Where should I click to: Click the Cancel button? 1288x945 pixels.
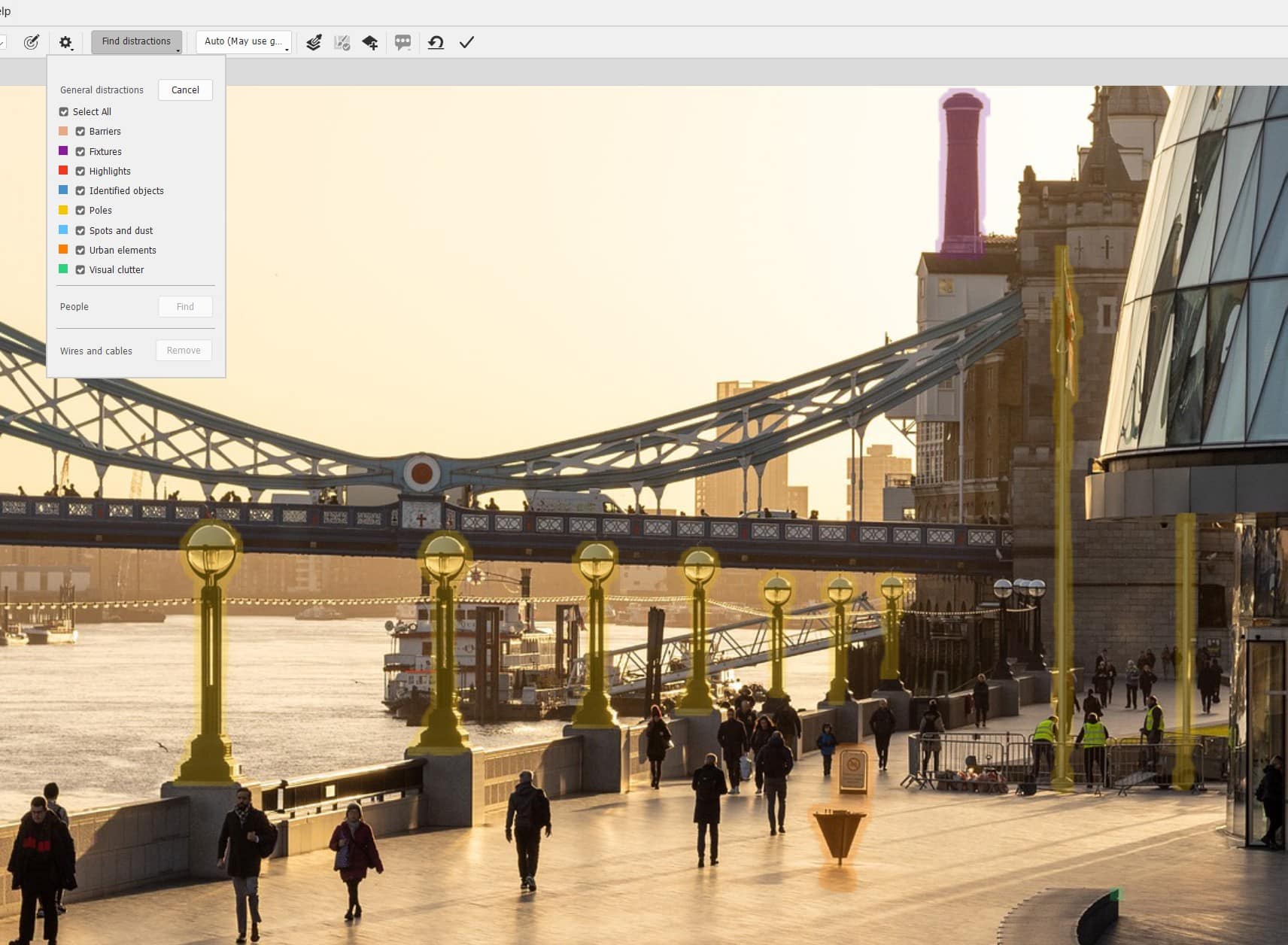click(185, 90)
